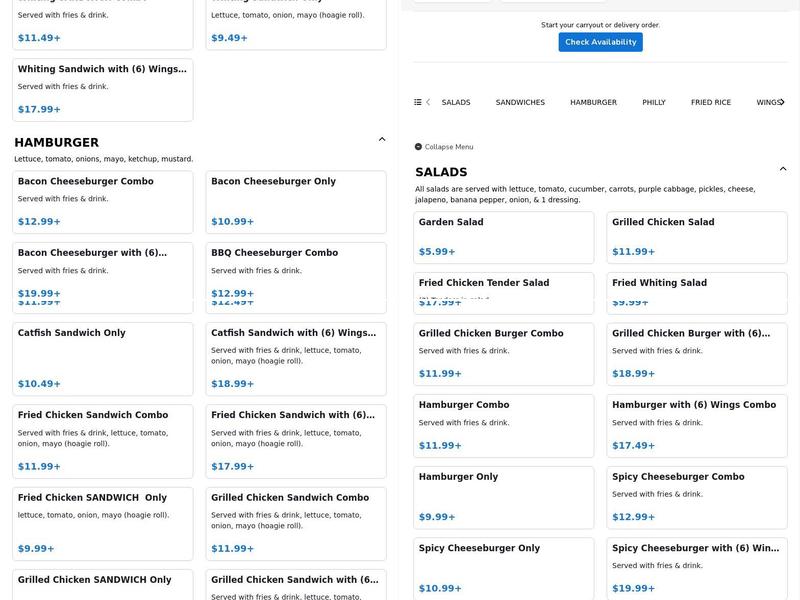
Task: Open the category list icon
Action: click(x=418, y=102)
